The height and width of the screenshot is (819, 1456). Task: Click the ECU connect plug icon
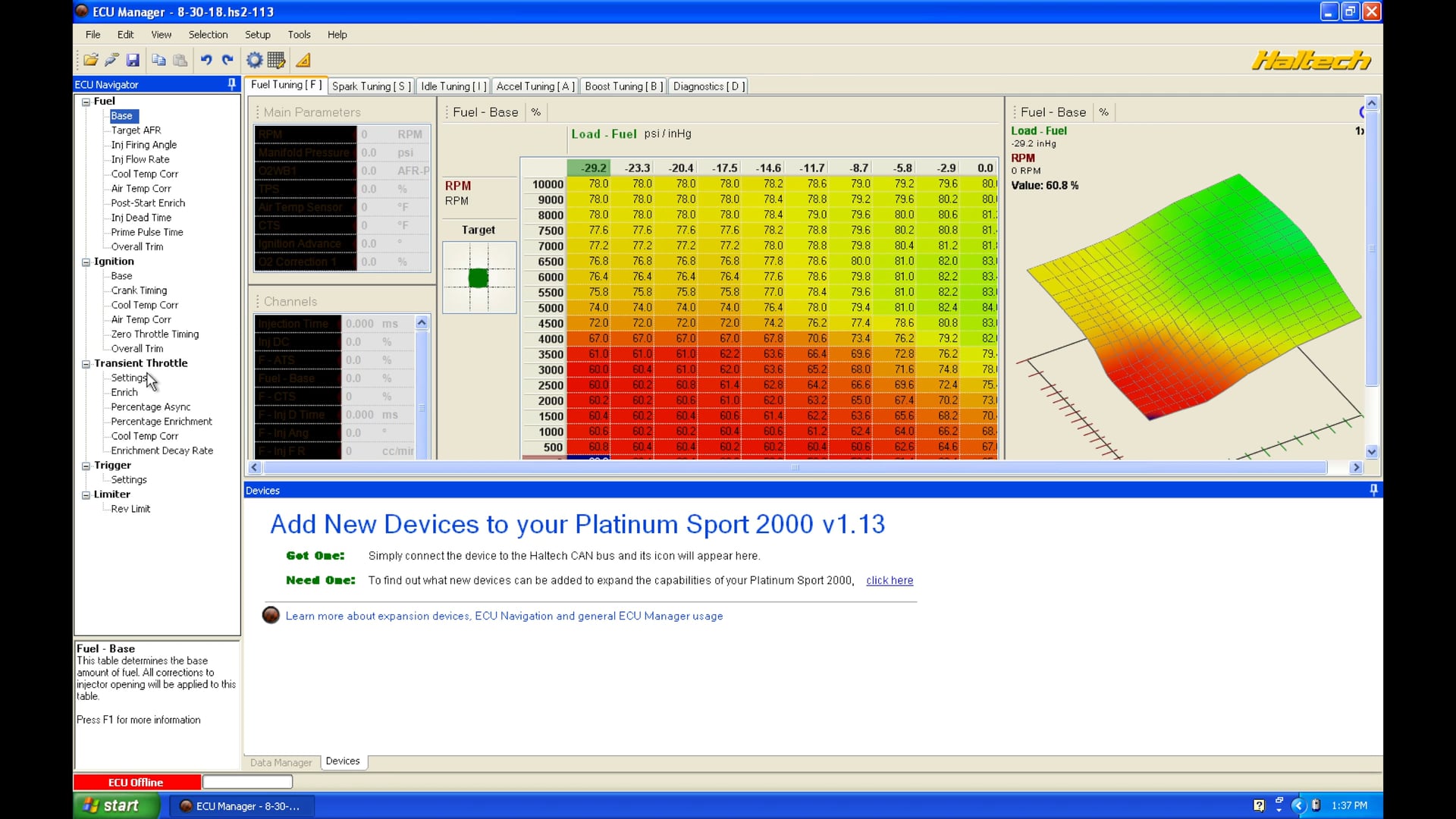tap(111, 60)
